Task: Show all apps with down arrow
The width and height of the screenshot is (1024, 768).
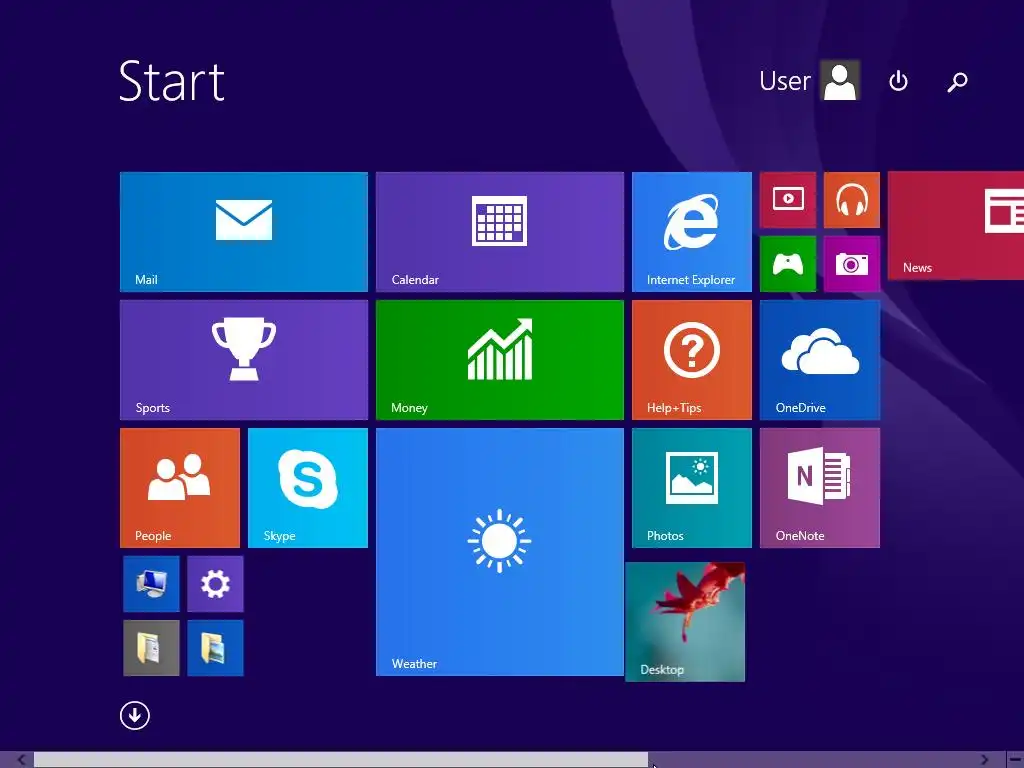Action: pos(135,715)
